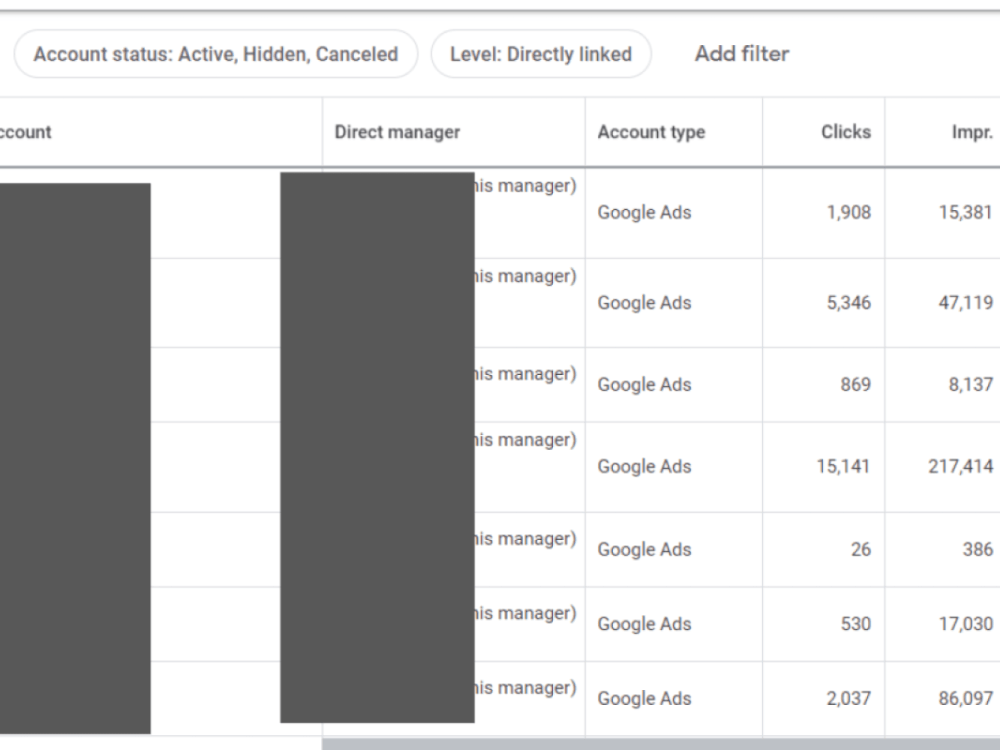Image resolution: width=1000 pixels, height=750 pixels.
Task: Sort by the Account type column header
Action: pyautogui.click(x=651, y=132)
